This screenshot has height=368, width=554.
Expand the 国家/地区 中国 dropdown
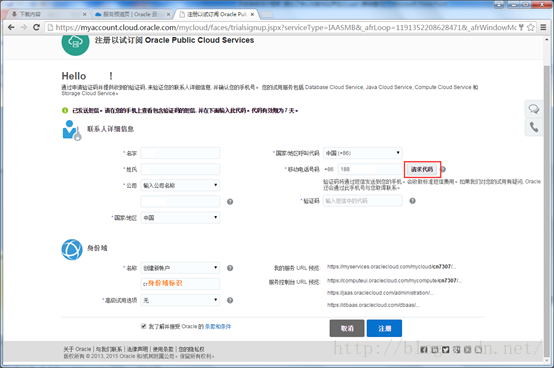(x=180, y=218)
